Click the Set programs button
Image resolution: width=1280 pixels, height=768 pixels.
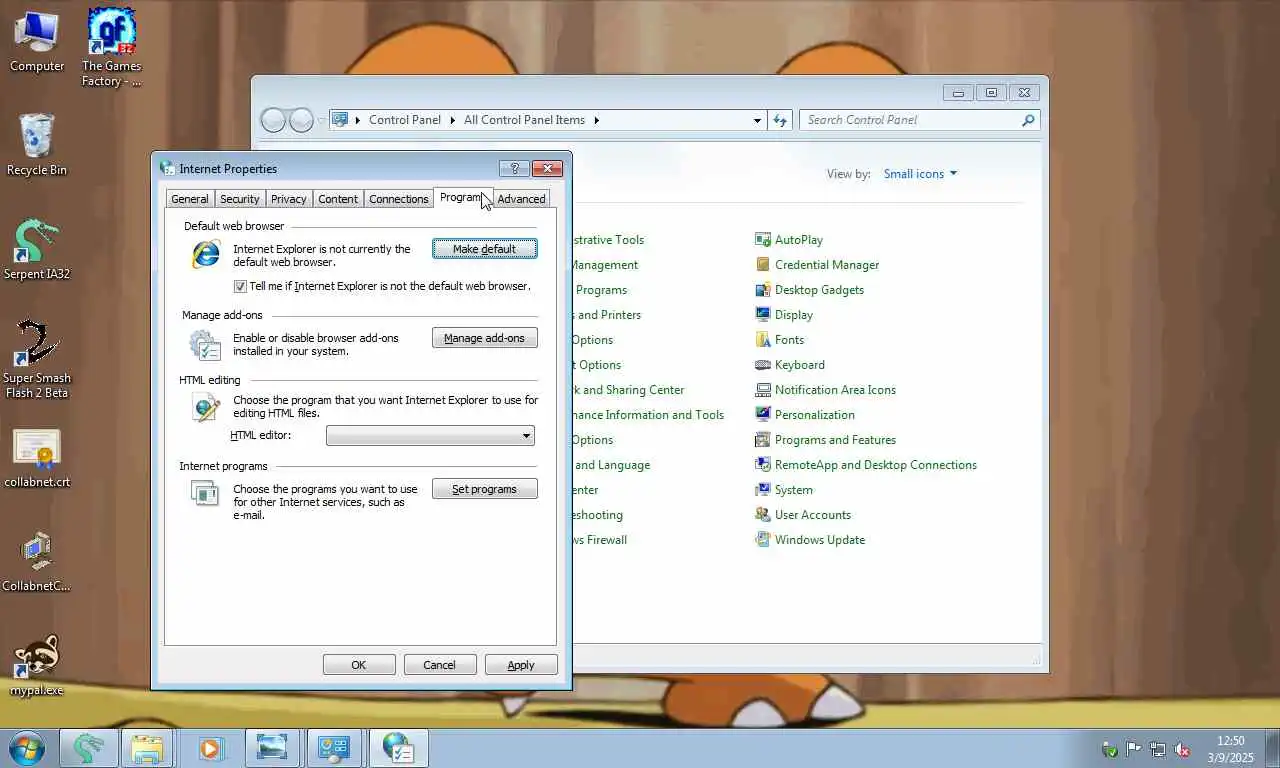[x=485, y=489]
